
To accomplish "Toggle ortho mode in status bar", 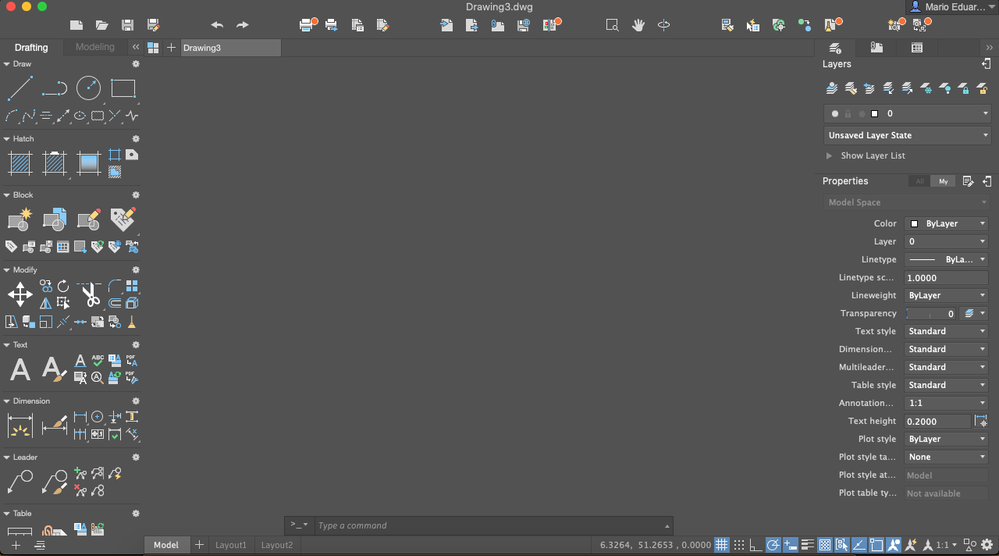I will point(756,545).
